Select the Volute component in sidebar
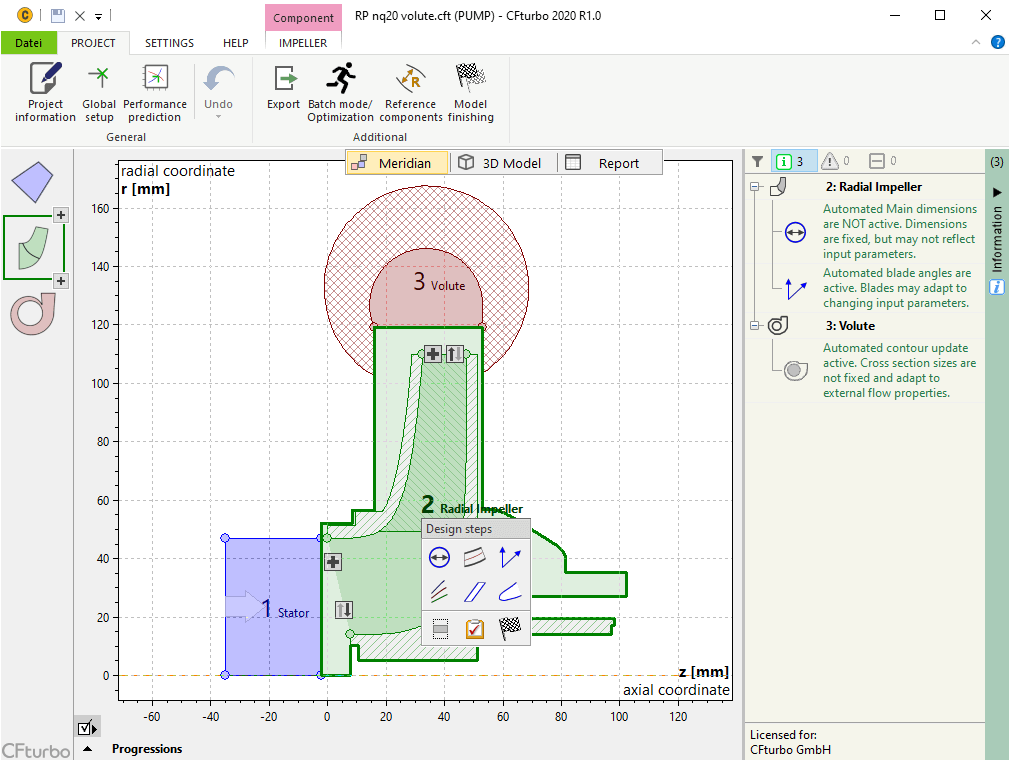1010x761 pixels. point(32,314)
